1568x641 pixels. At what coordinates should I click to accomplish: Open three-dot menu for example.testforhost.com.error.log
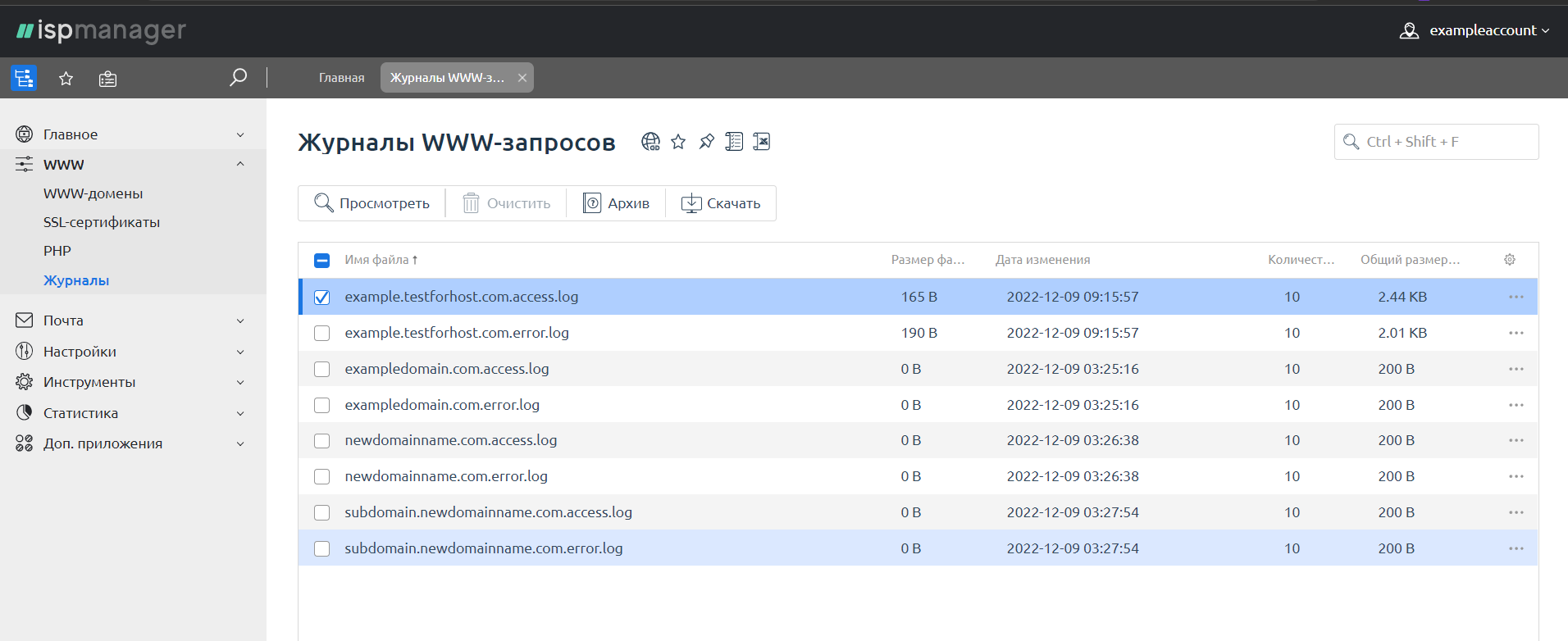coord(1516,333)
